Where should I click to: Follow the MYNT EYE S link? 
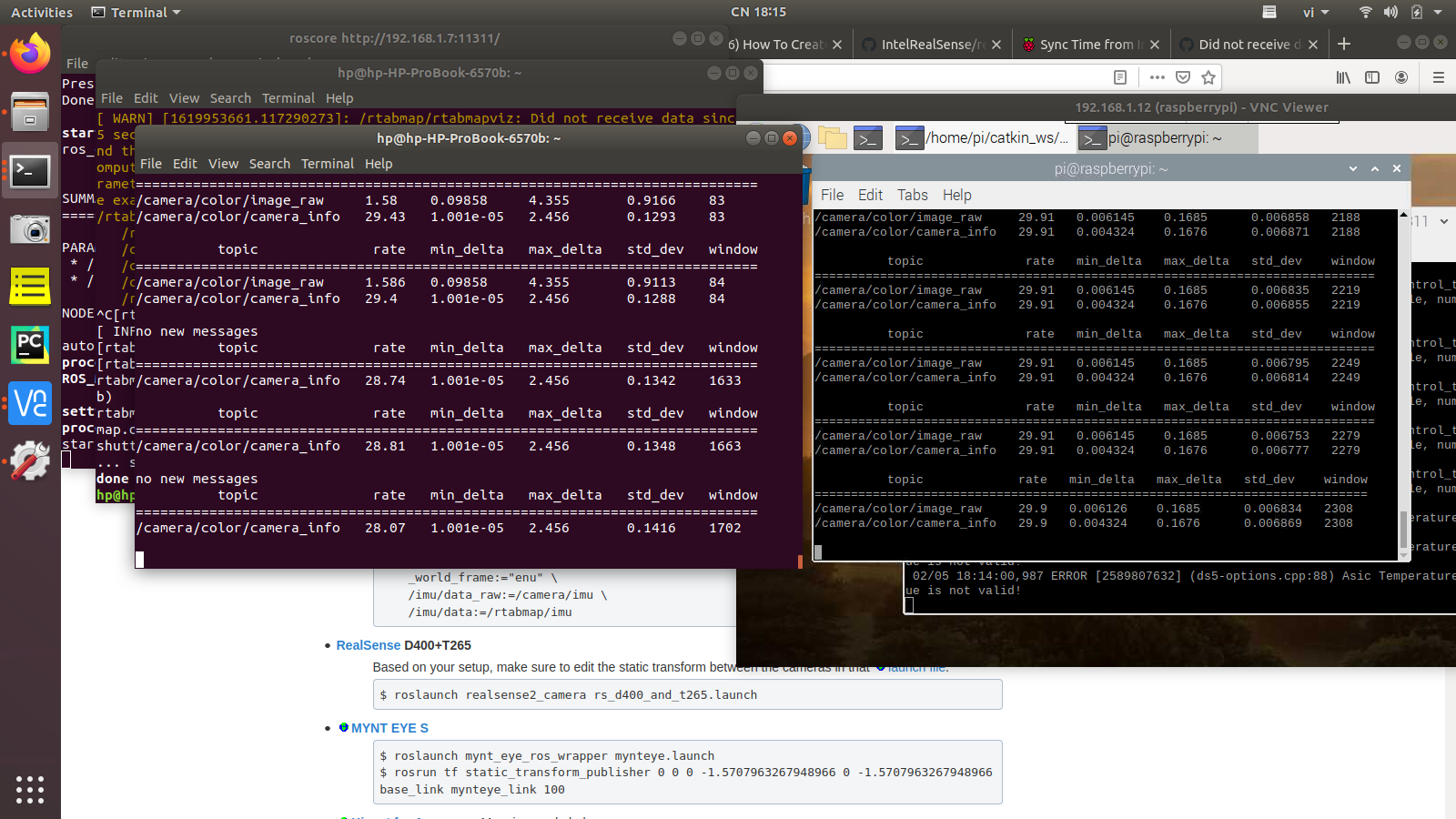tap(389, 728)
